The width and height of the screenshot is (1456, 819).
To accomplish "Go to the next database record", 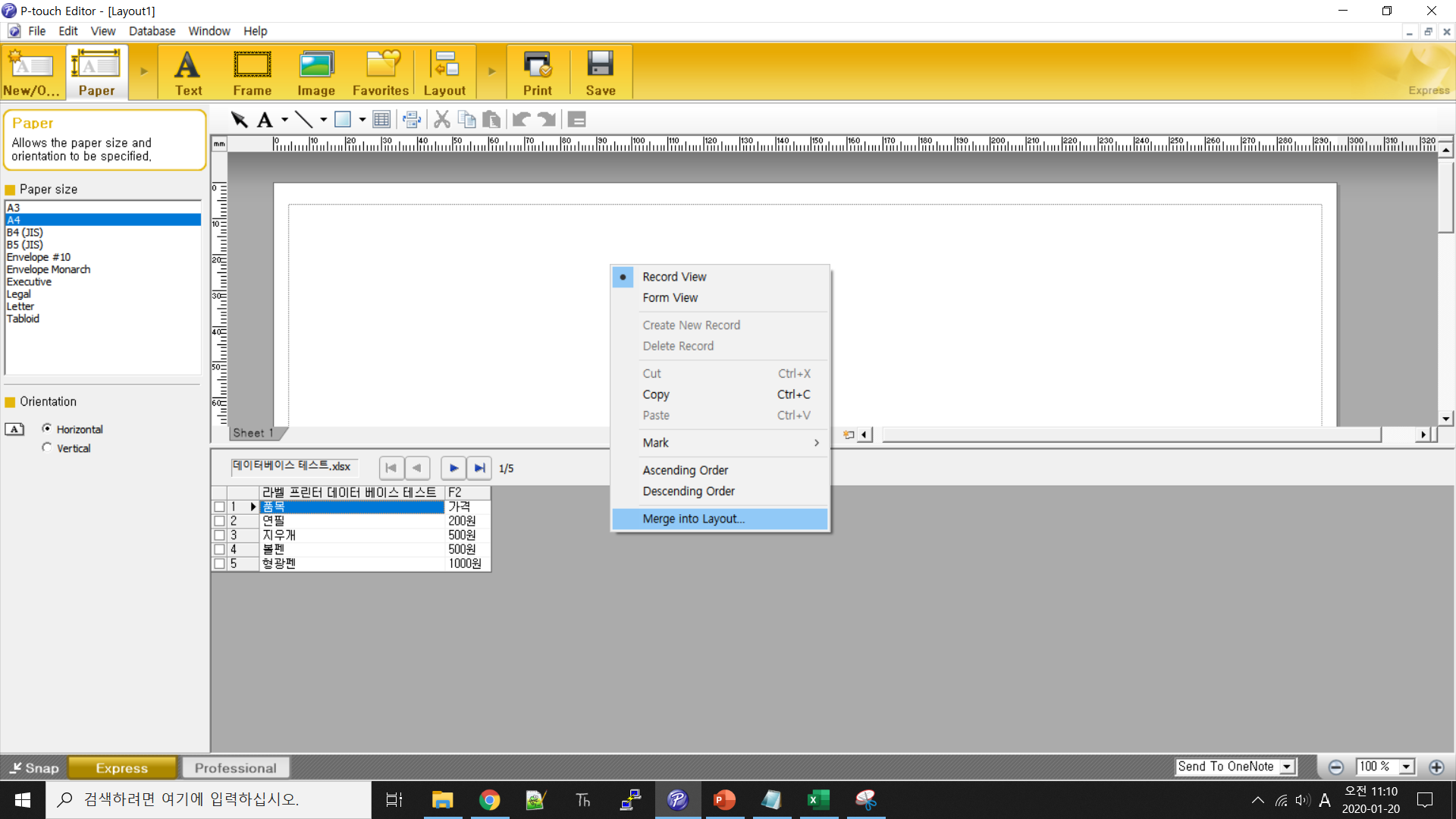I will [453, 468].
